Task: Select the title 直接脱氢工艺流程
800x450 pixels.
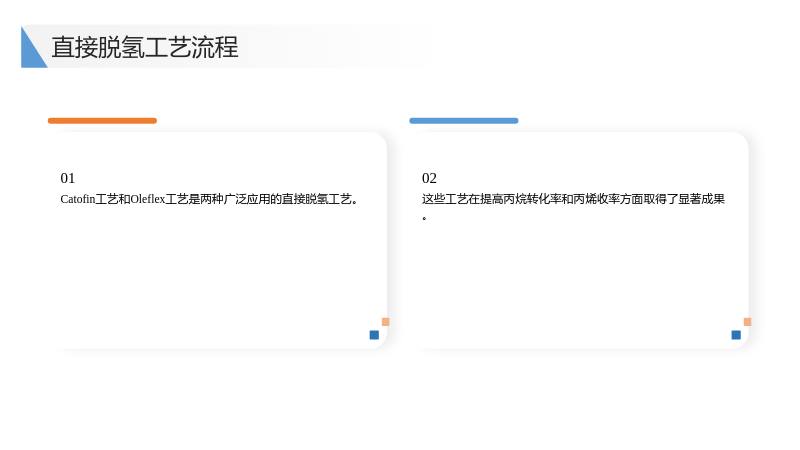Action: pos(145,47)
